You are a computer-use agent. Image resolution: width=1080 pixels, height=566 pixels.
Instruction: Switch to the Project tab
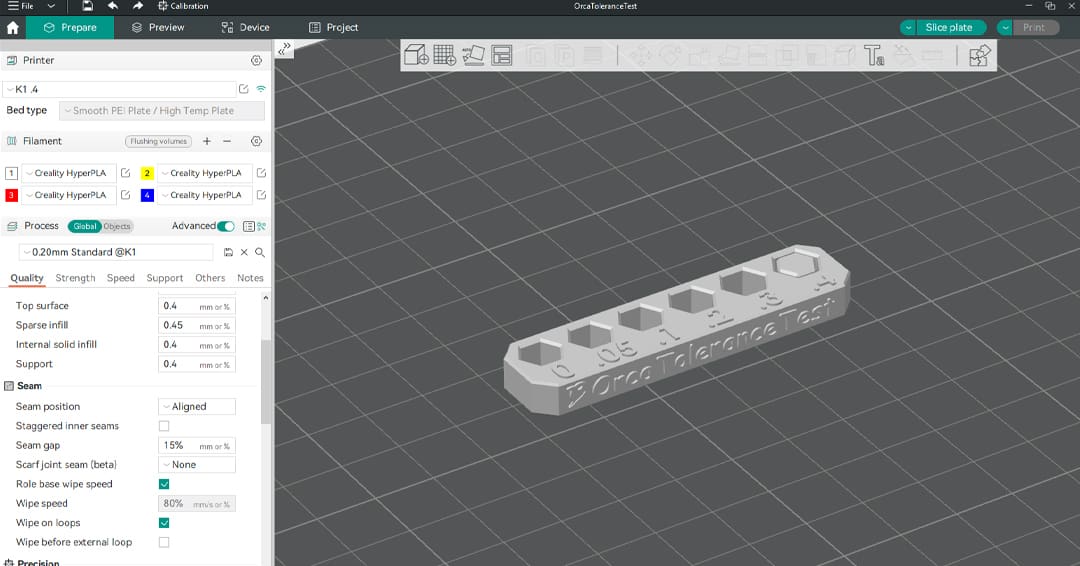pos(333,28)
